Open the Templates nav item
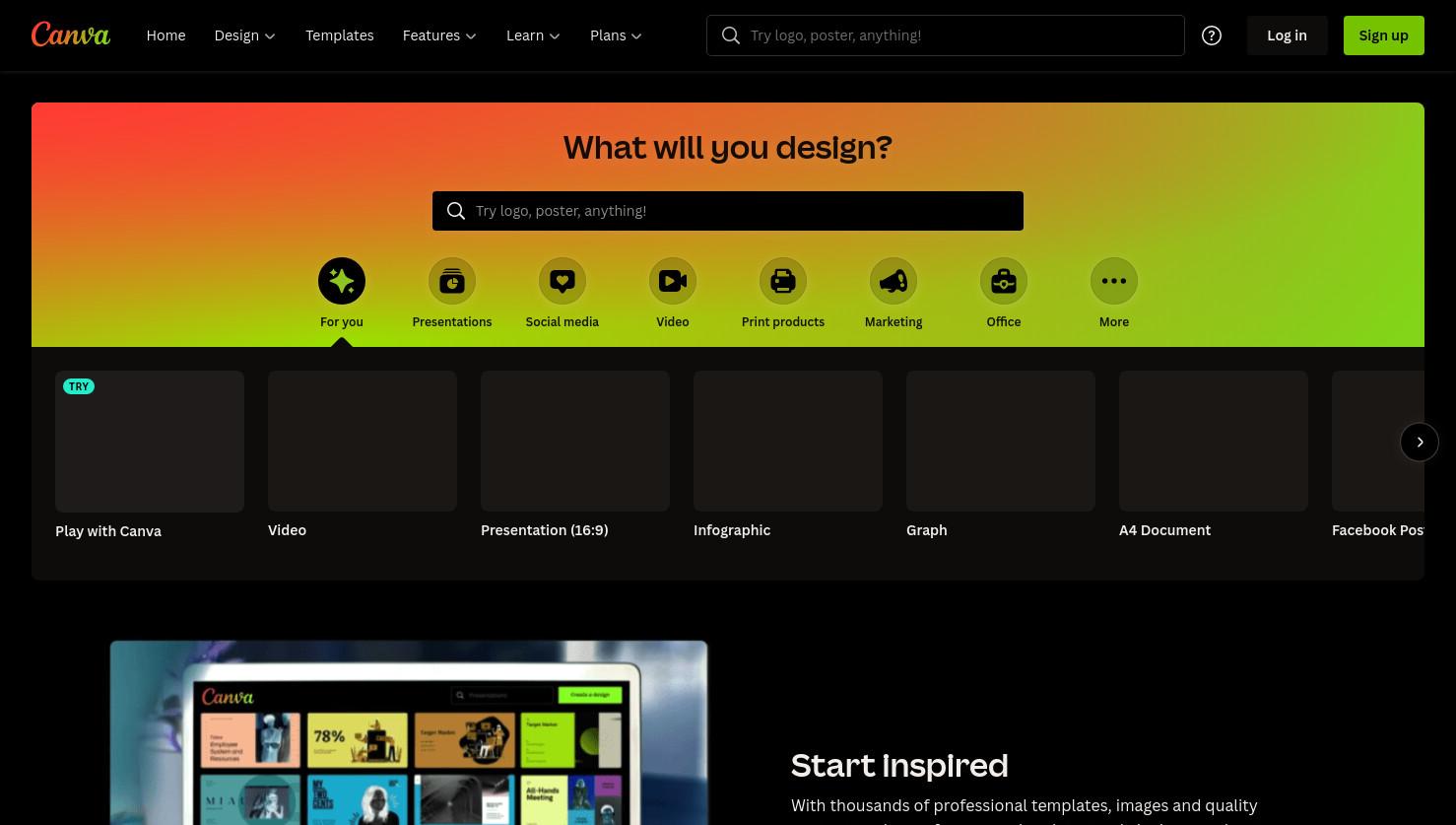 [340, 35]
